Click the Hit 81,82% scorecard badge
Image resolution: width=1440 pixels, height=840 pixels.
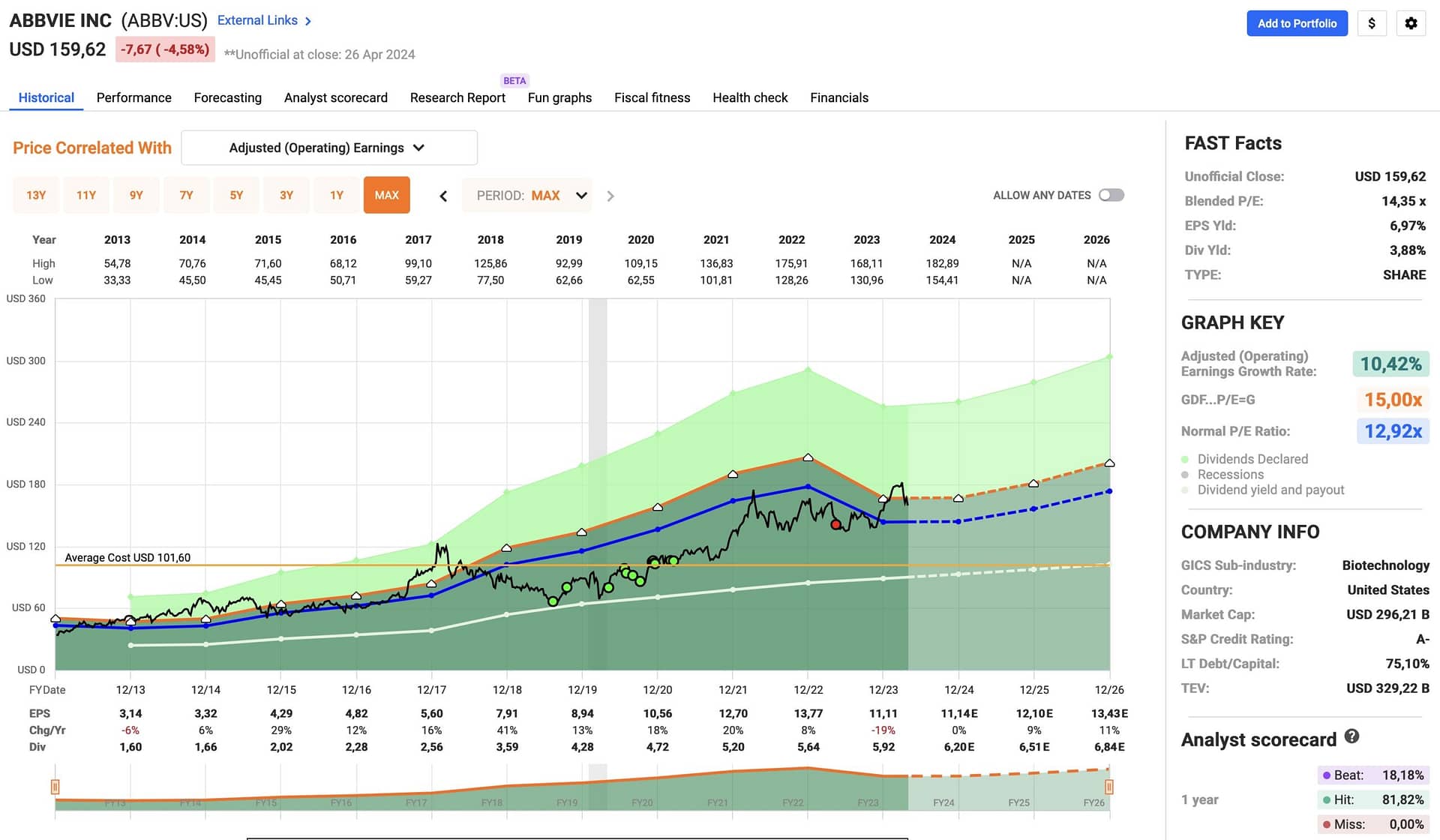[1373, 800]
